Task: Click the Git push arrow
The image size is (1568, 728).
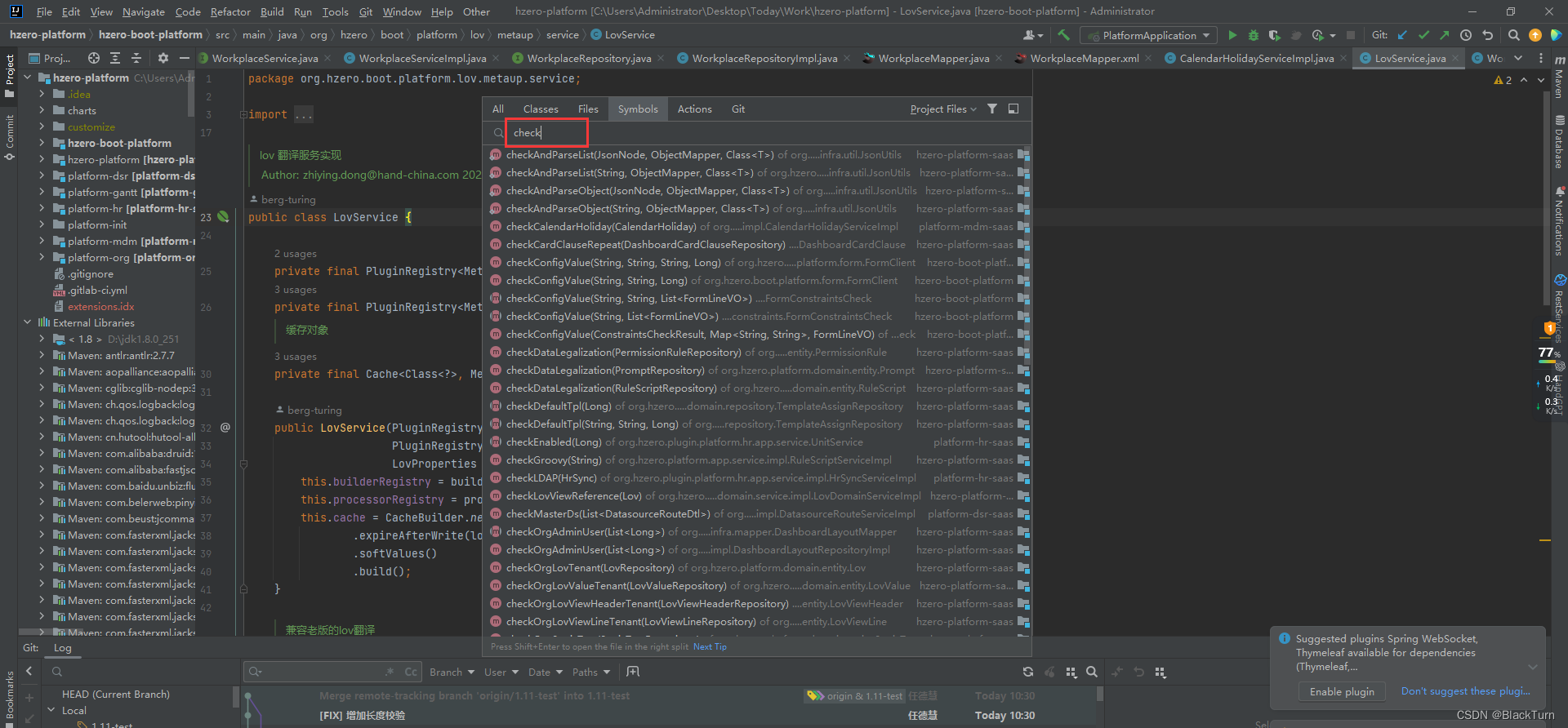Action: pyautogui.click(x=1445, y=35)
